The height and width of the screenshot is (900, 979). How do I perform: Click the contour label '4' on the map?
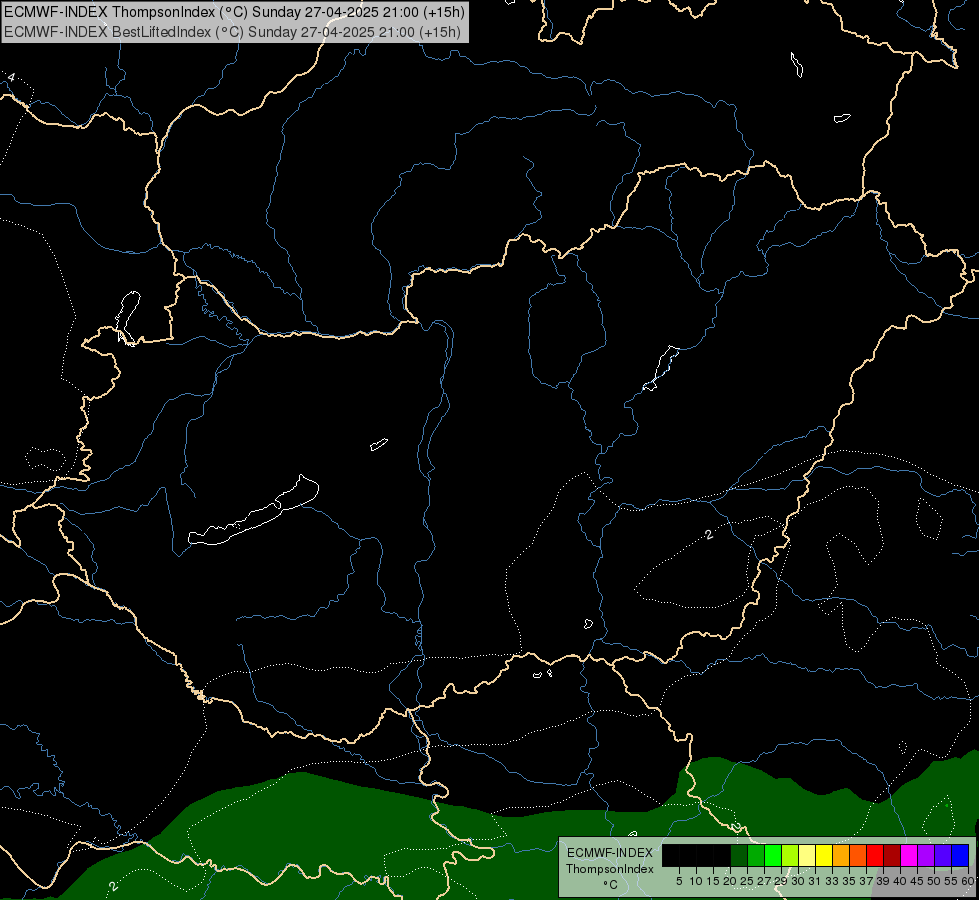click(11, 77)
